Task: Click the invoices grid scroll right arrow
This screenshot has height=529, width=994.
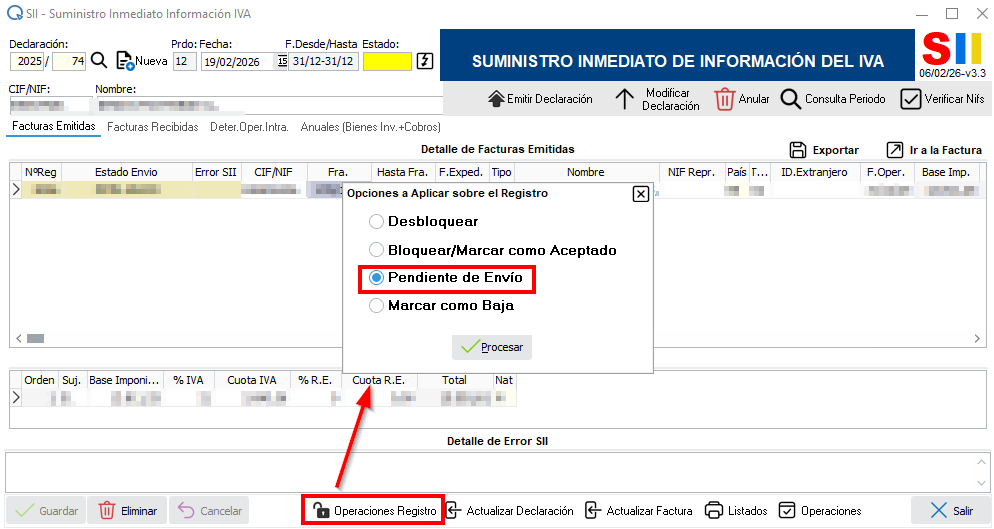Action: [x=977, y=339]
